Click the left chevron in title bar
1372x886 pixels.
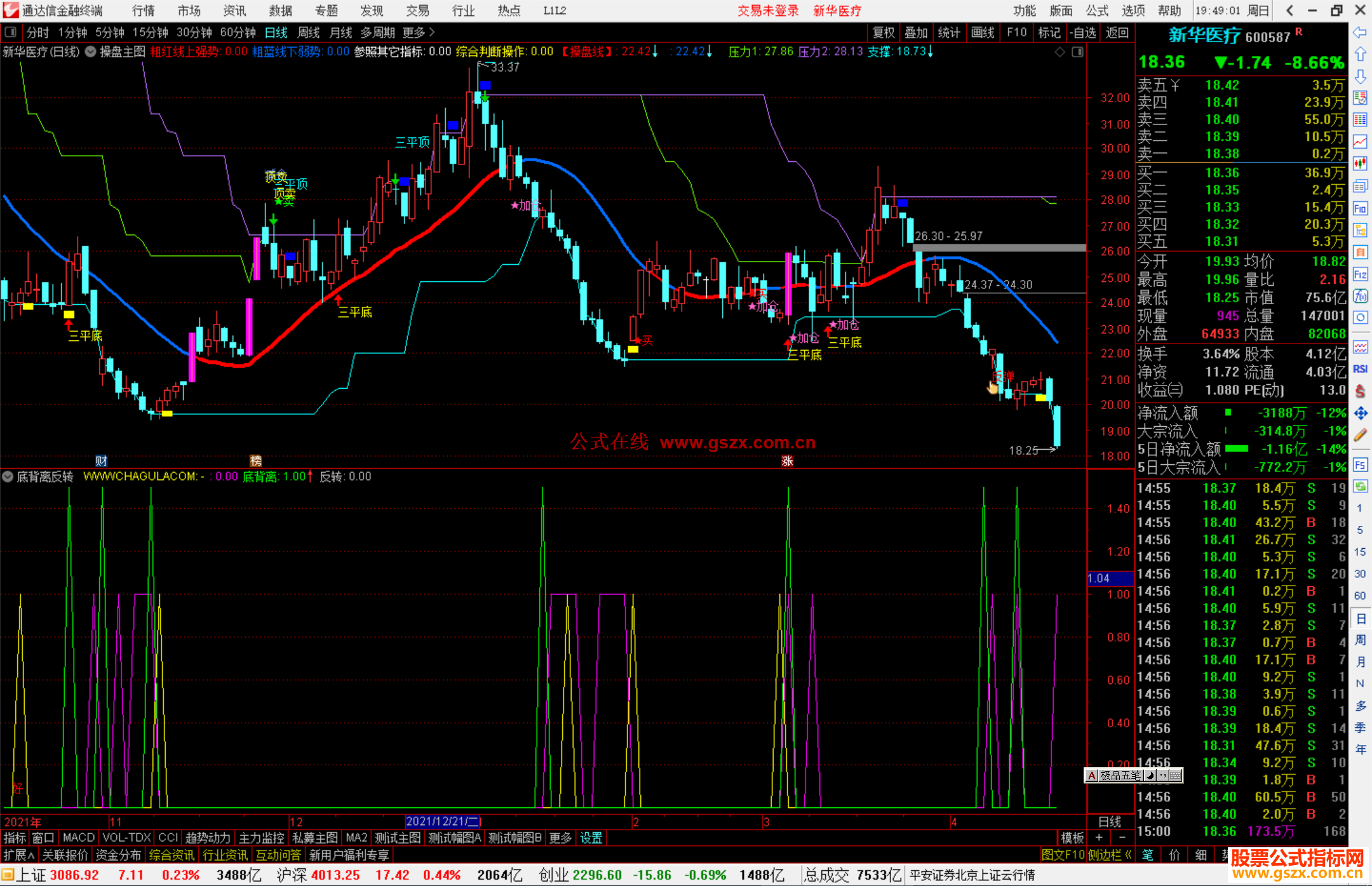(1289, 10)
